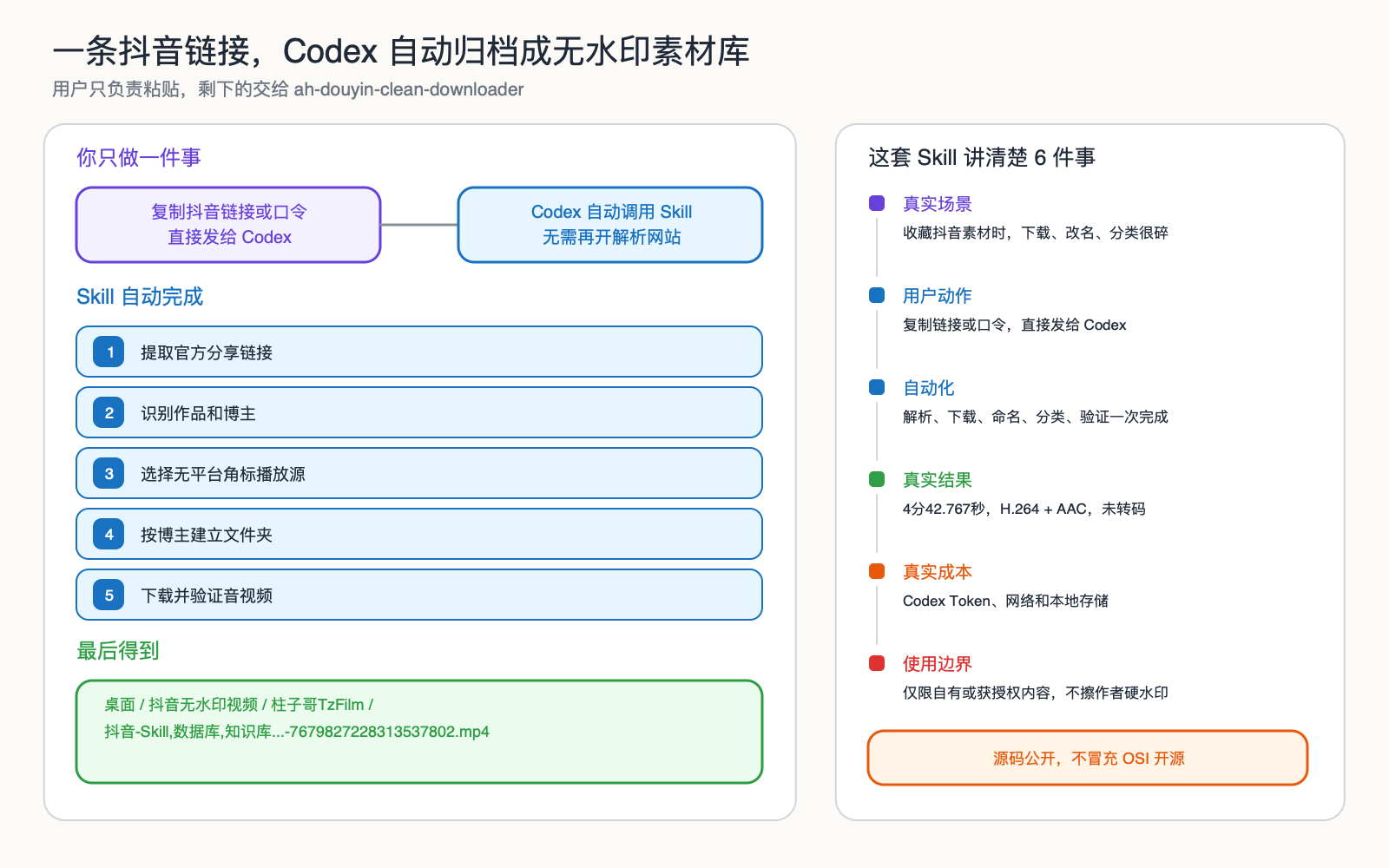This screenshot has height=868, width=1389.
Task: Click the 使用边界 label
Action: pos(938,664)
